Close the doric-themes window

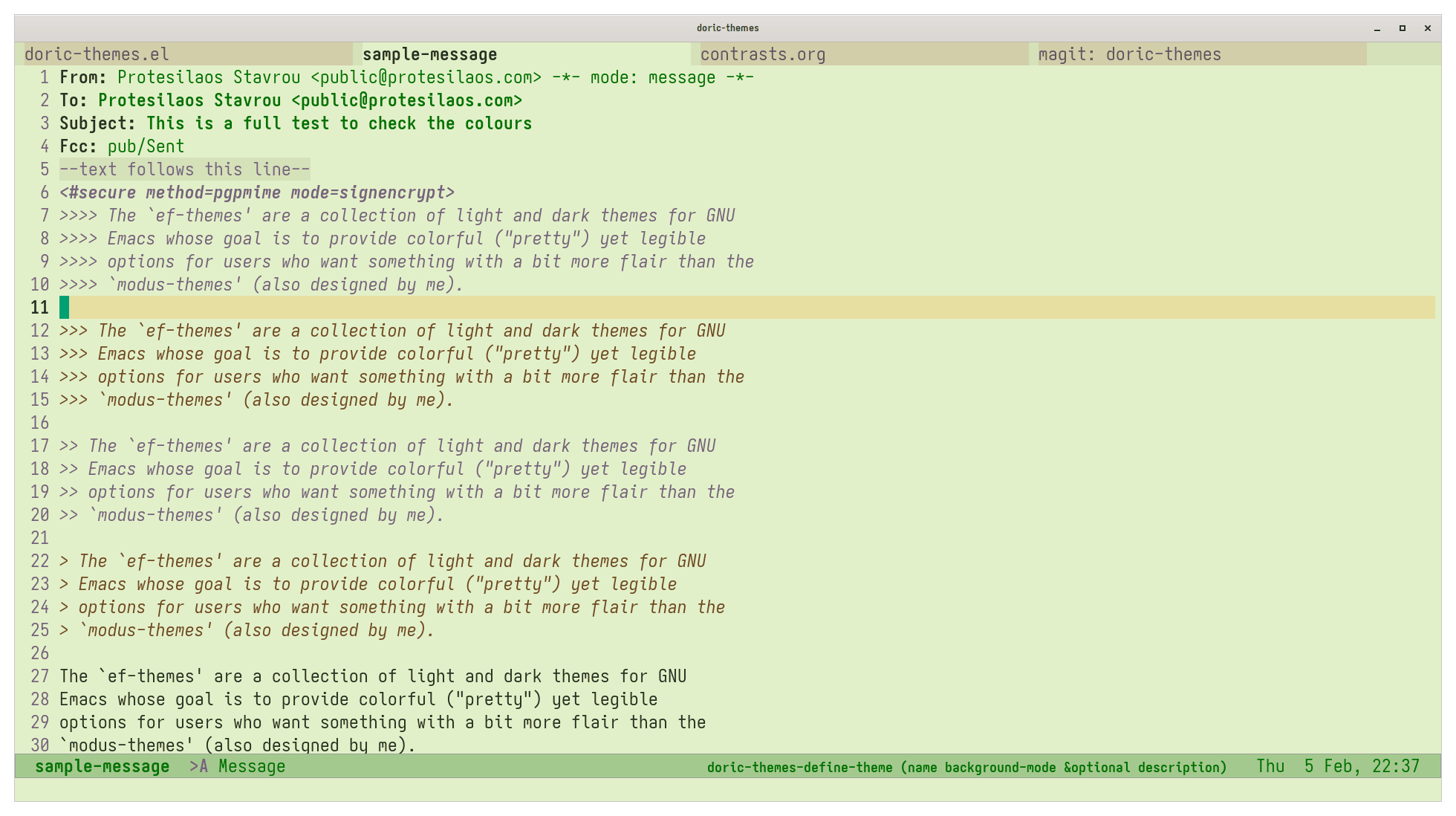[x=1428, y=28]
